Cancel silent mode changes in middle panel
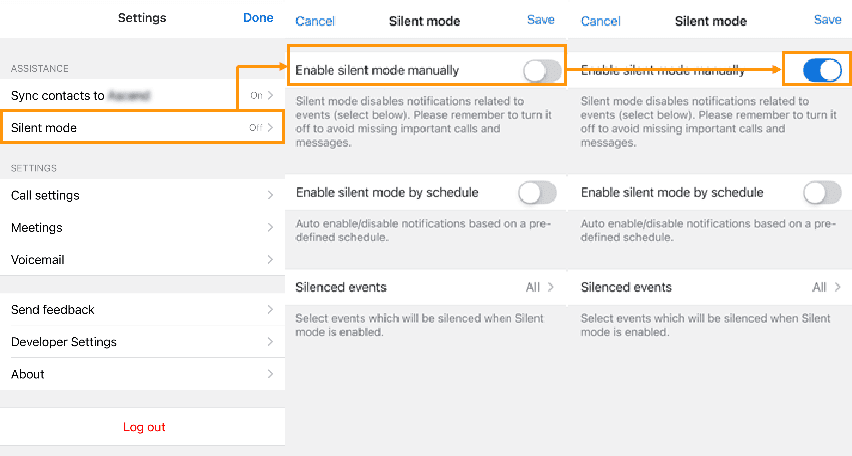 [315, 20]
